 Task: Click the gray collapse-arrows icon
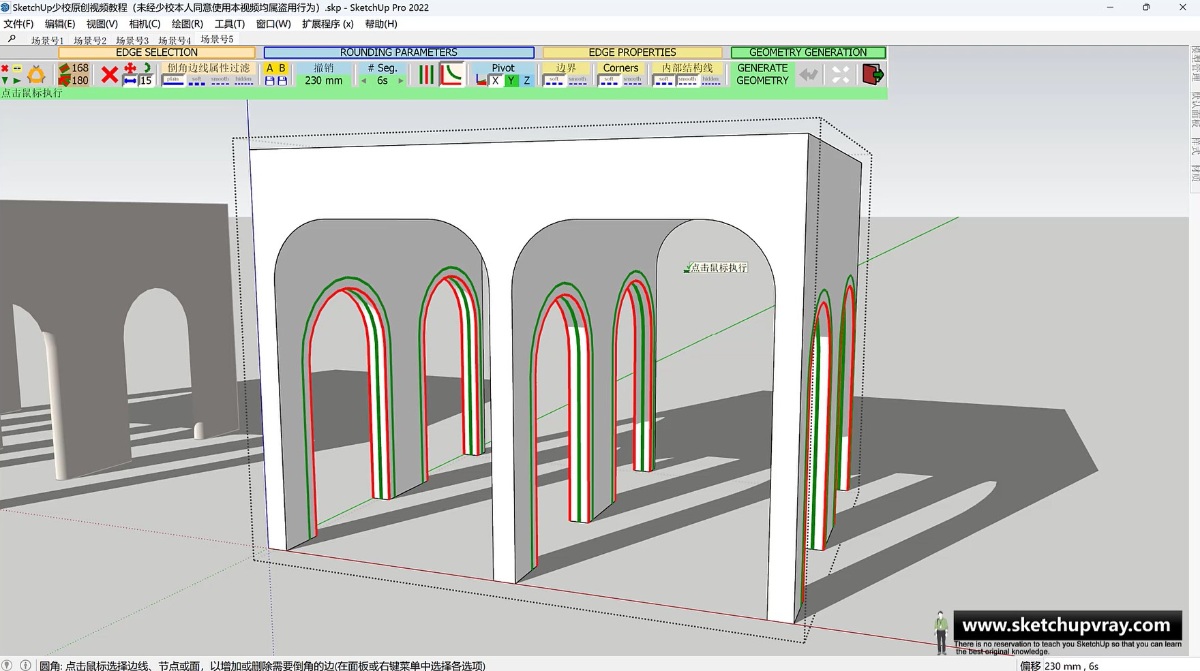pos(841,75)
